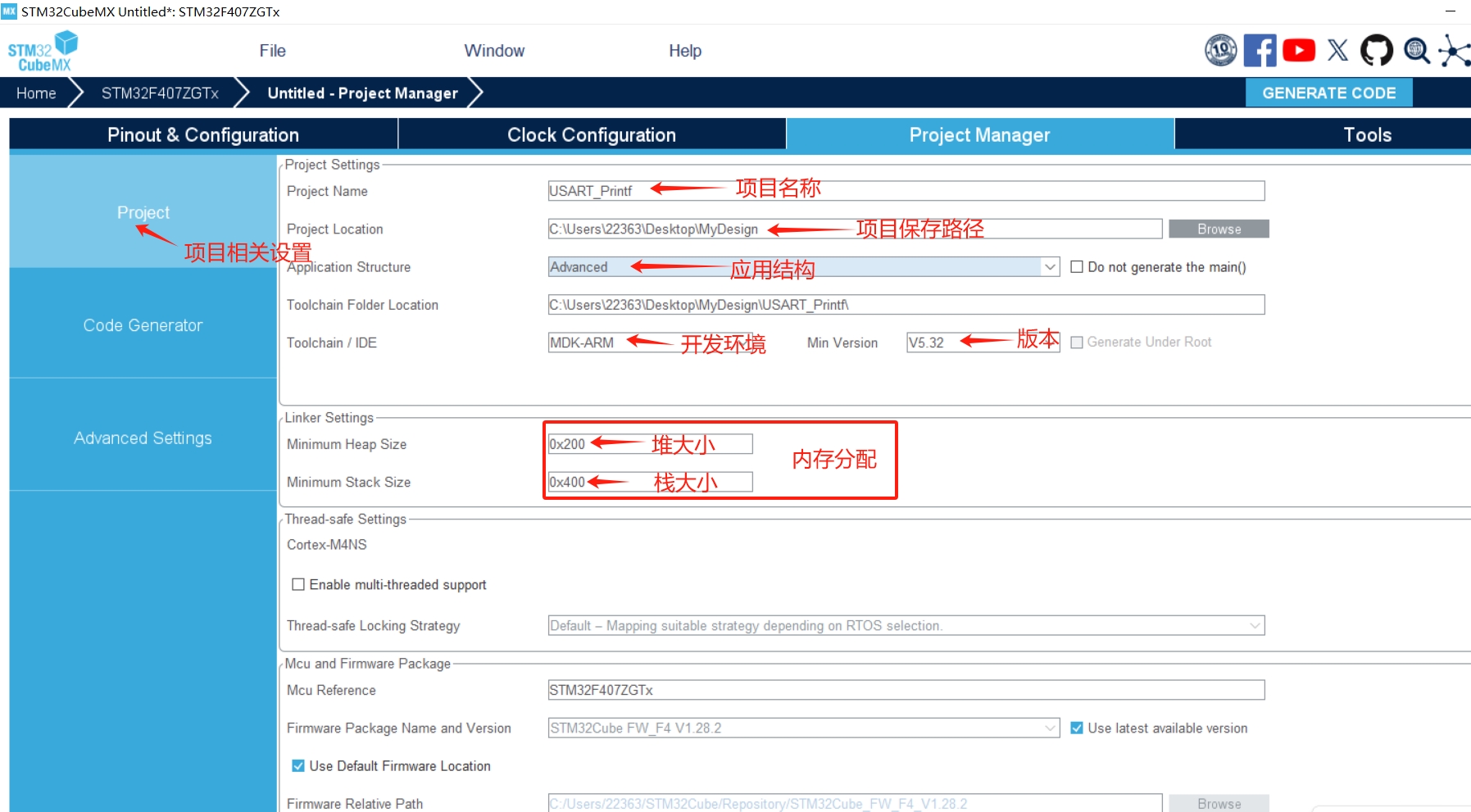Browse for a Project Location folder

coord(1218,229)
